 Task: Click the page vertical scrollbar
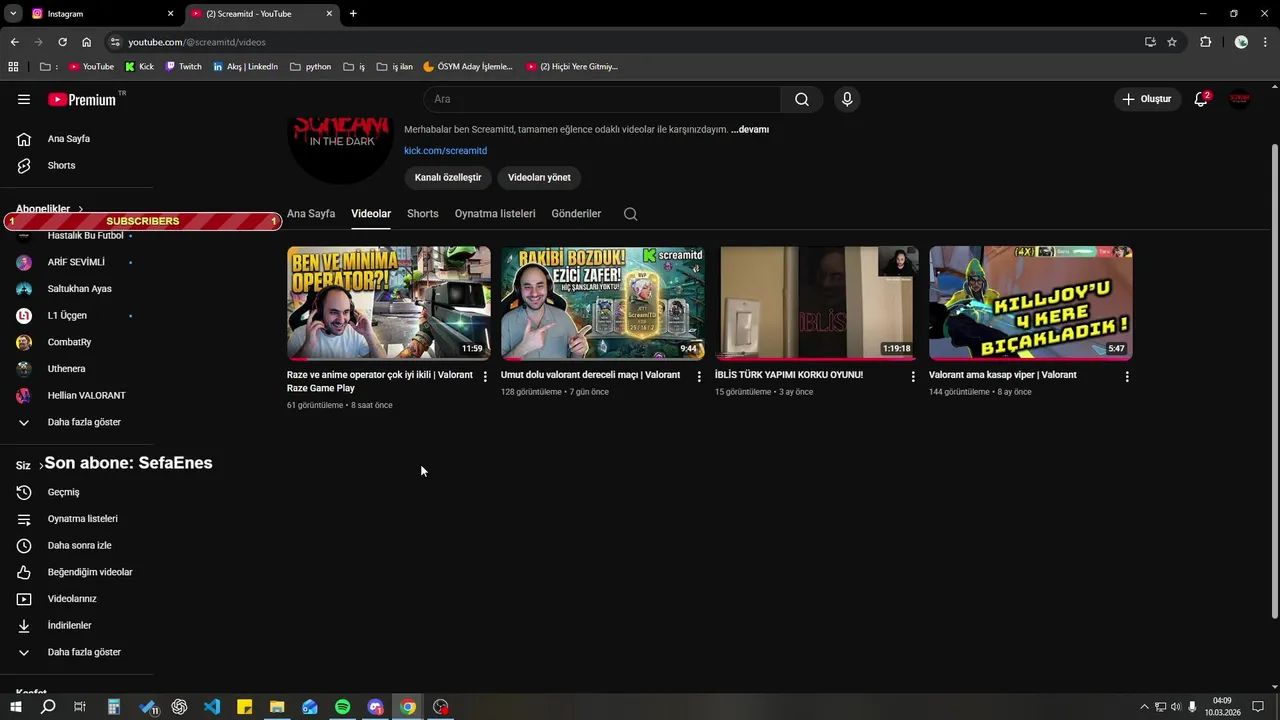click(1274, 380)
